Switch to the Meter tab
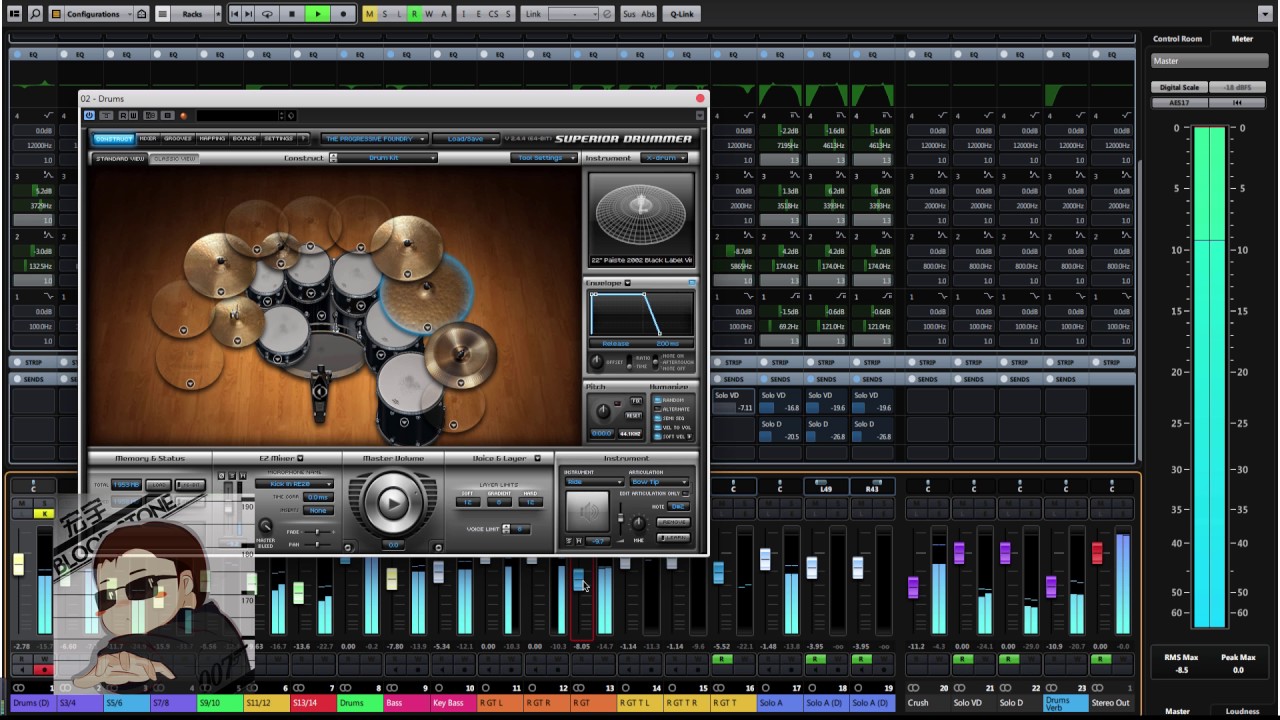 coord(1242,39)
